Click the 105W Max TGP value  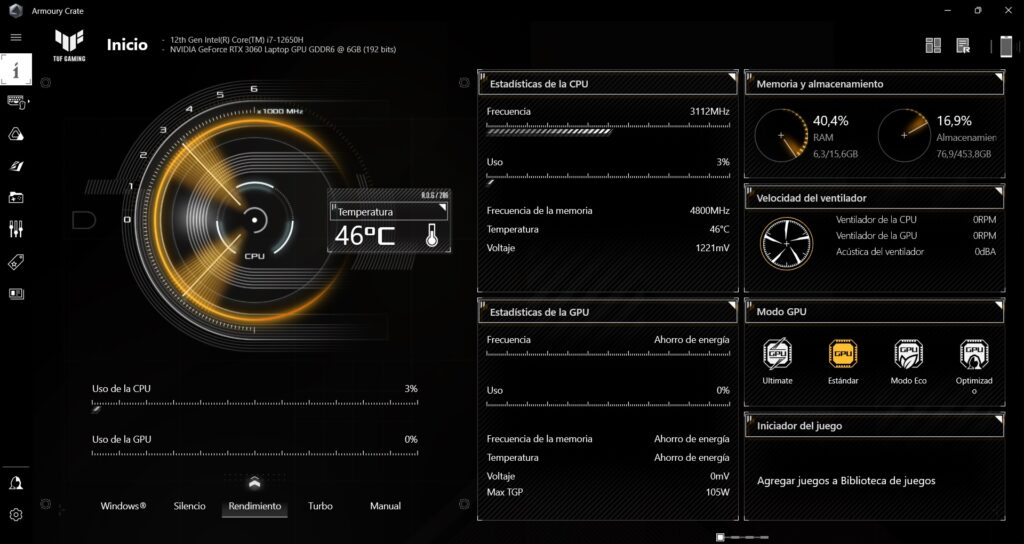point(717,492)
